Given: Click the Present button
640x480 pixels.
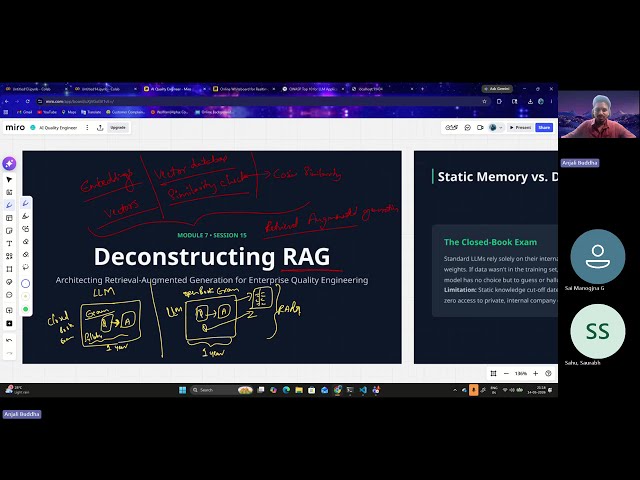Looking at the screenshot, I should click(x=520, y=128).
